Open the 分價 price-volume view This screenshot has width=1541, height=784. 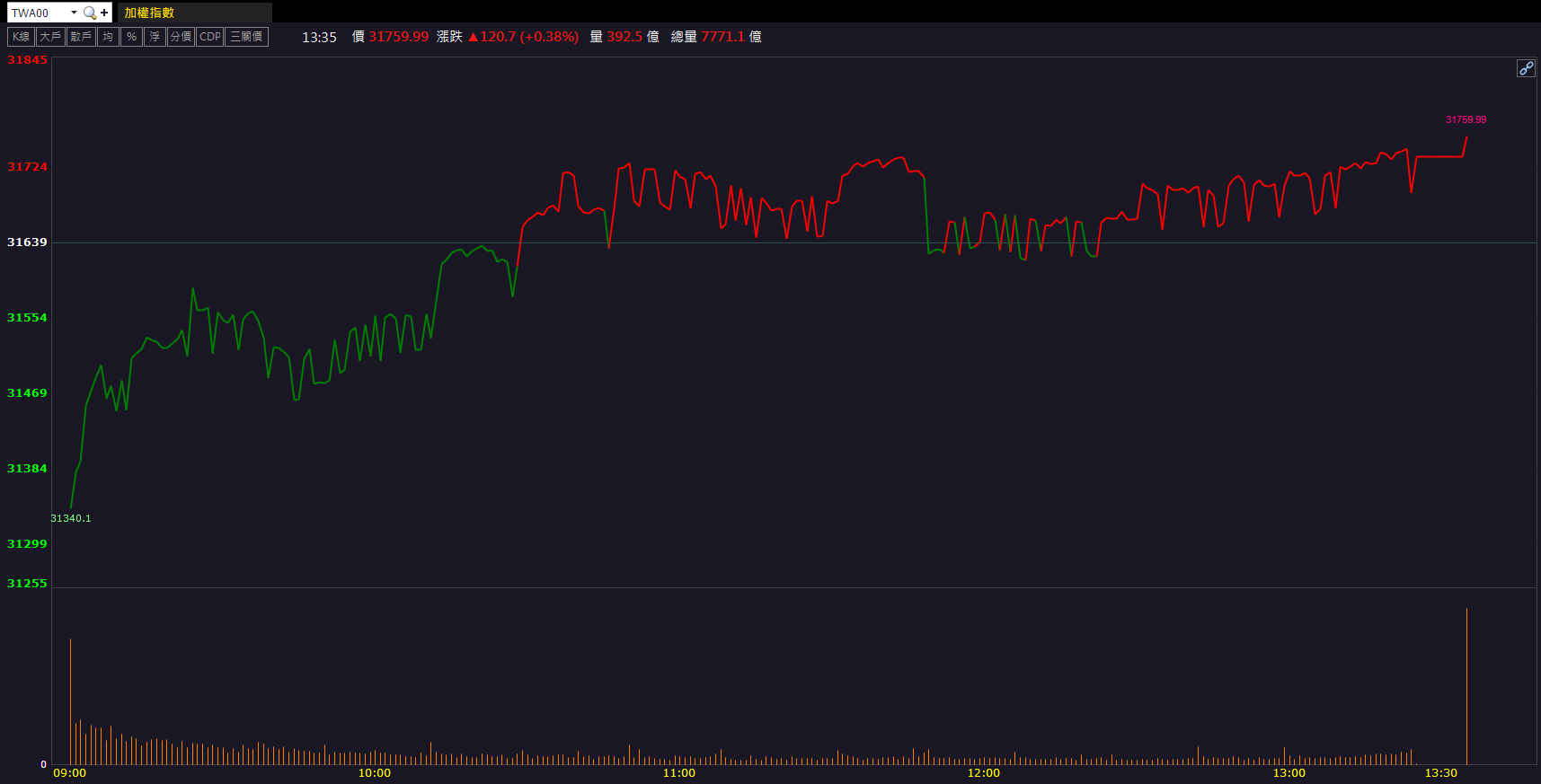tap(181, 37)
